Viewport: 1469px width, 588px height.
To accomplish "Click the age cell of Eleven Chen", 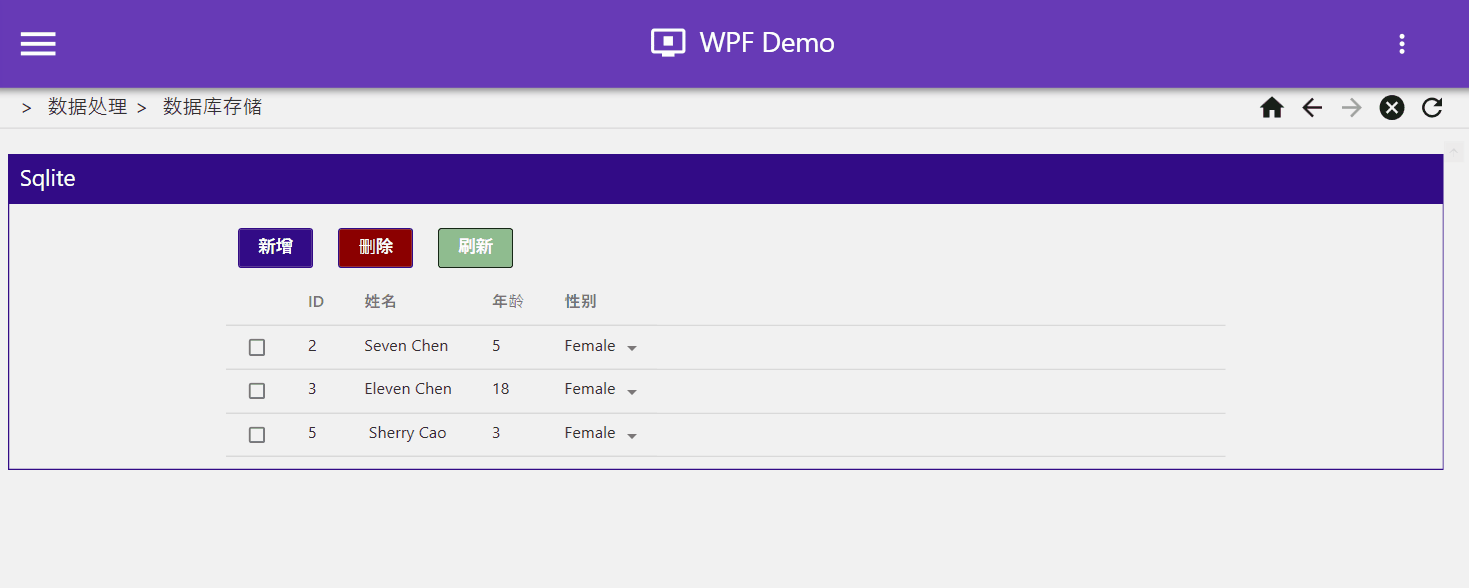I will (501, 389).
